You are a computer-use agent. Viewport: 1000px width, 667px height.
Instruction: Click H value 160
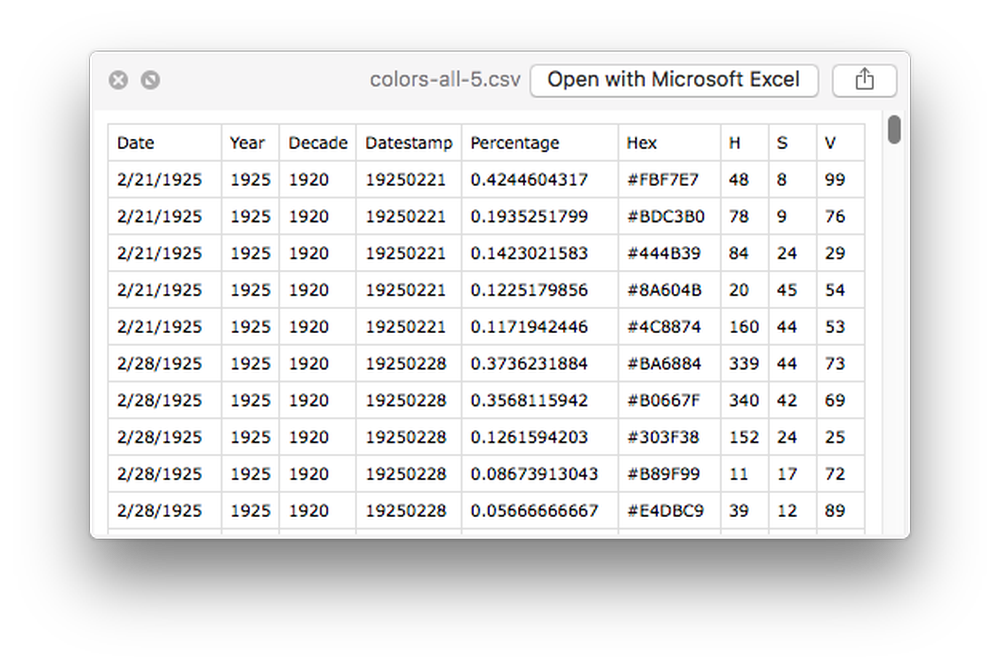tap(744, 327)
